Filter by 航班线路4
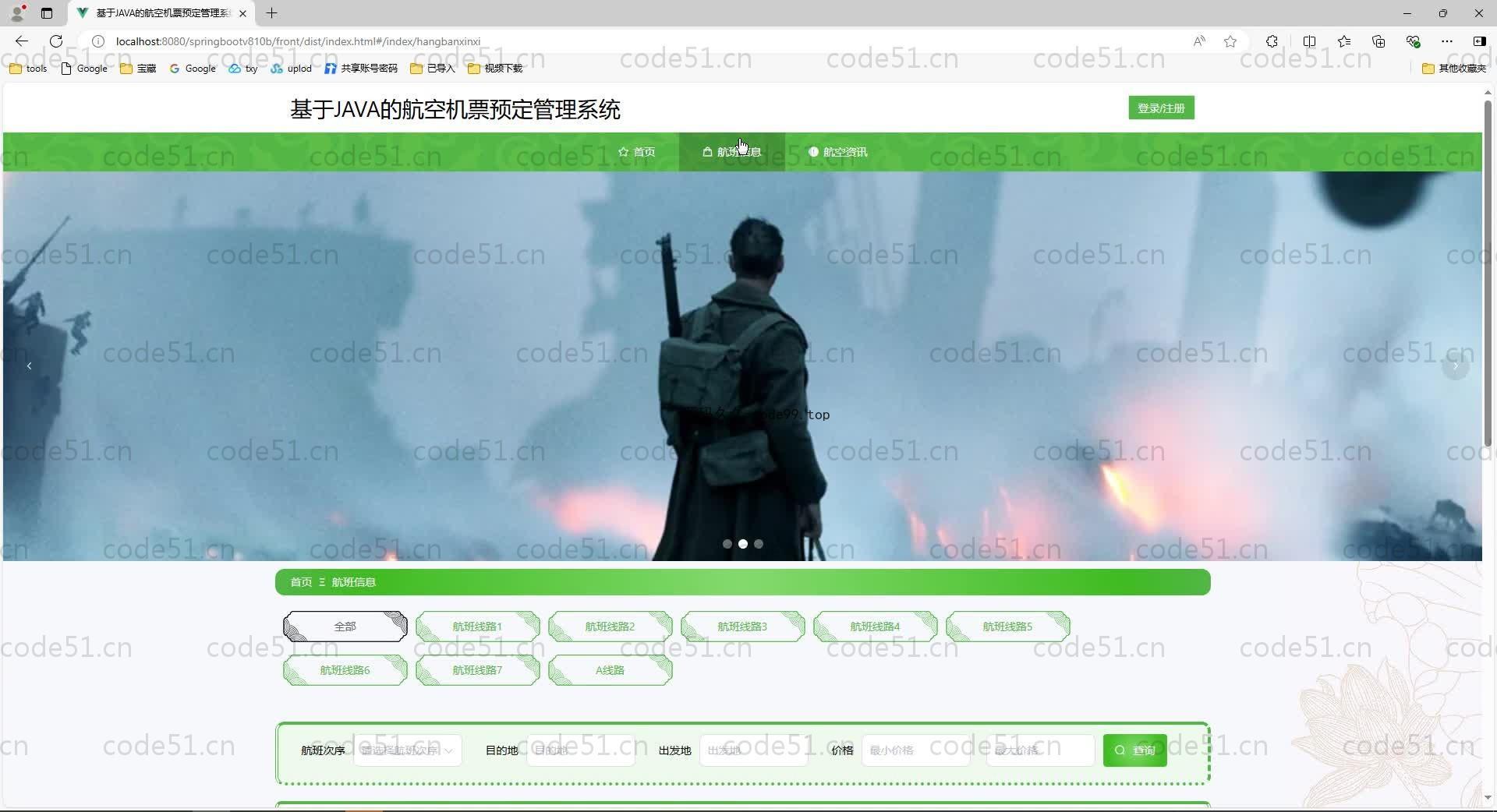Viewport: 1497px width, 812px height. (x=875, y=627)
